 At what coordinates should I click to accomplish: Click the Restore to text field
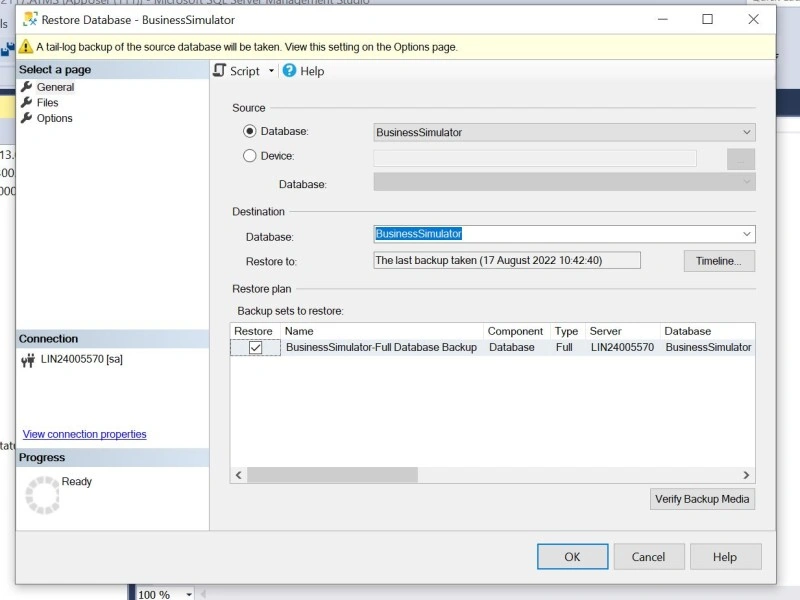(x=507, y=260)
